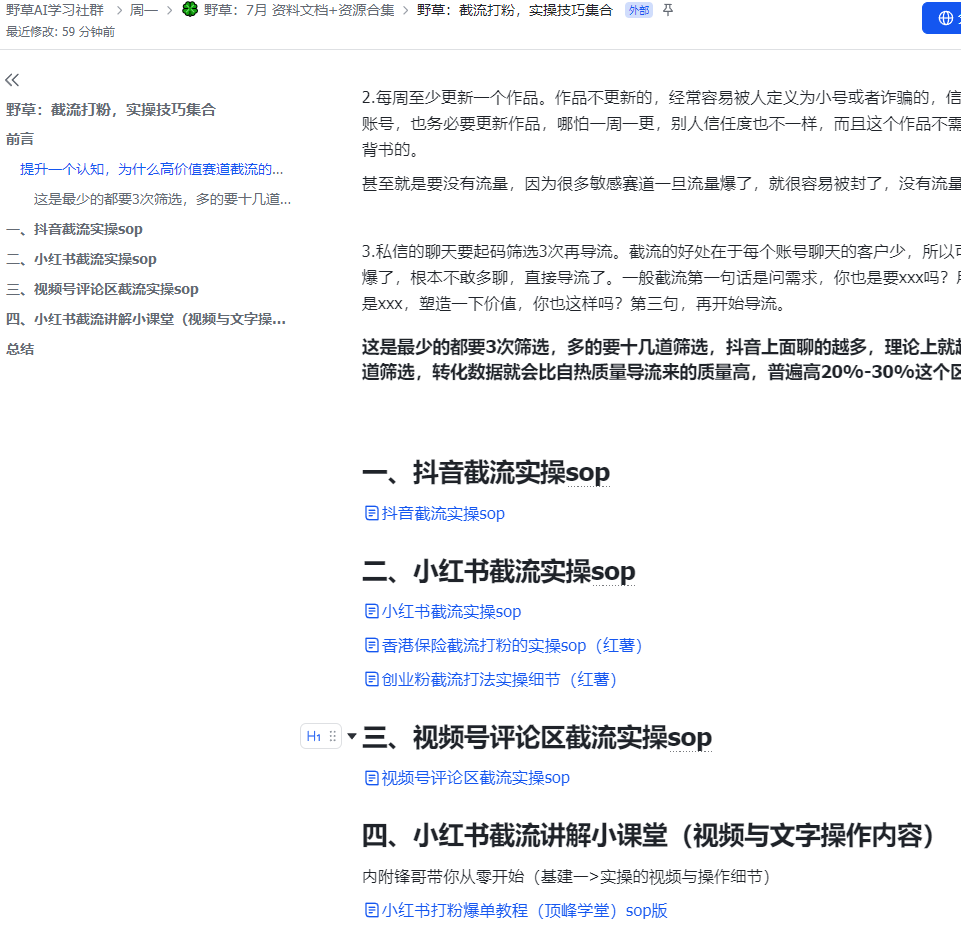This screenshot has width=961, height=942.
Task: Open document link 视频号评论区截流实操sop
Action: tap(476, 778)
